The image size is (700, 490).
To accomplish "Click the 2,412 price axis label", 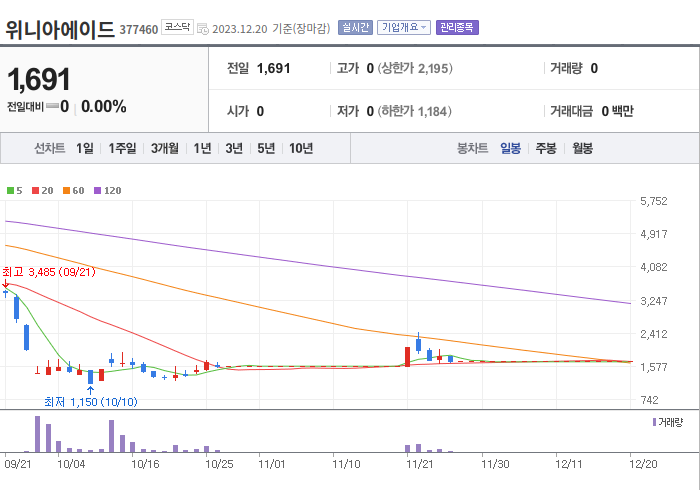I will pyautogui.click(x=654, y=334).
